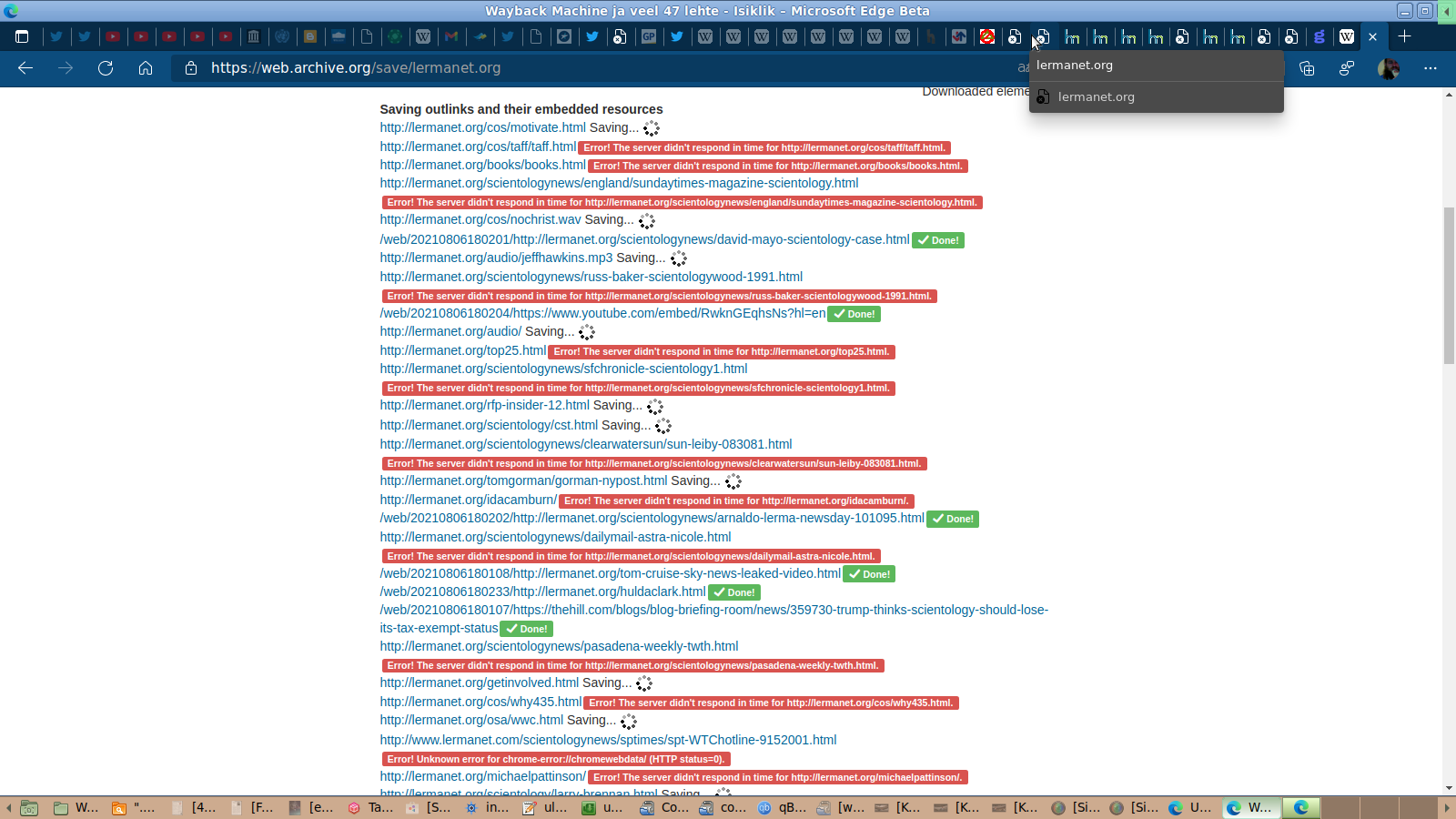View site information via the lock icon
Screen dimensions: 1456x819
point(191,68)
